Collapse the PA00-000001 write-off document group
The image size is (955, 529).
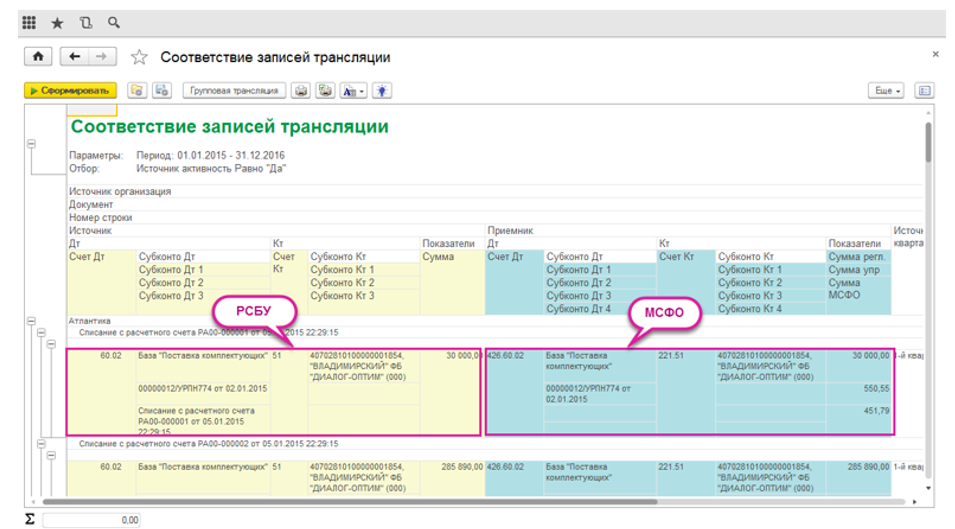coord(41,332)
